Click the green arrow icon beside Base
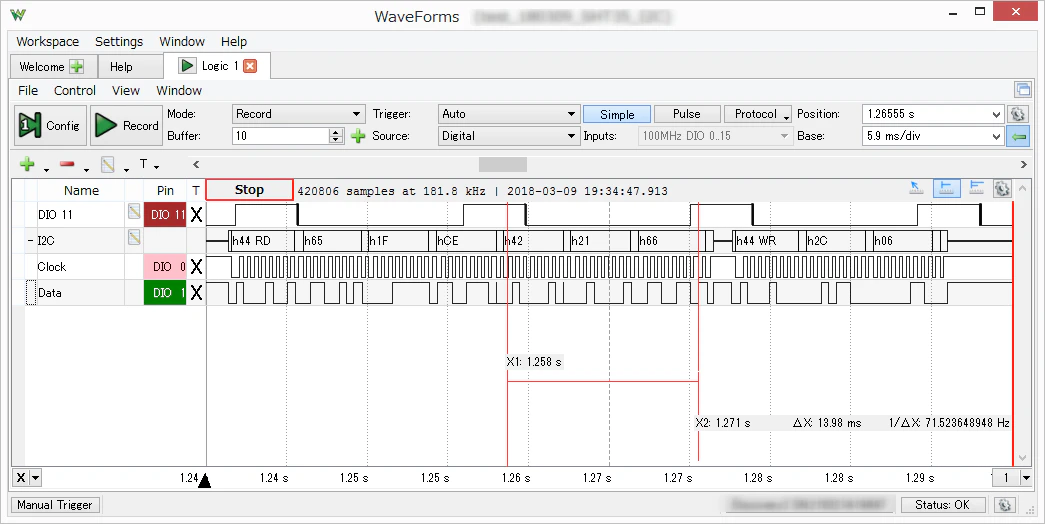 pos(1019,136)
